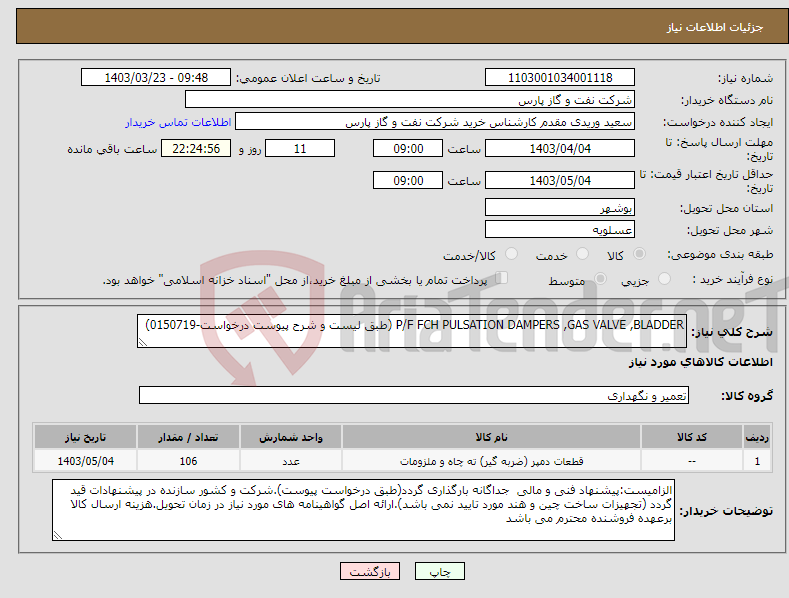Click the general description textarea PULSATION DAMPERS
Screen dimensions: 789x598
pos(412,331)
